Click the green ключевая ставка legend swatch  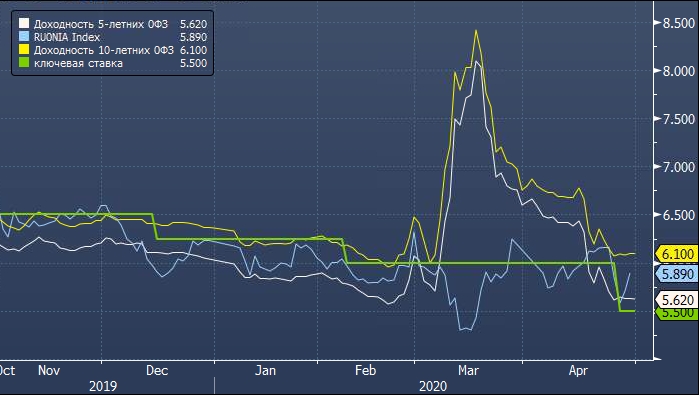tap(24, 63)
